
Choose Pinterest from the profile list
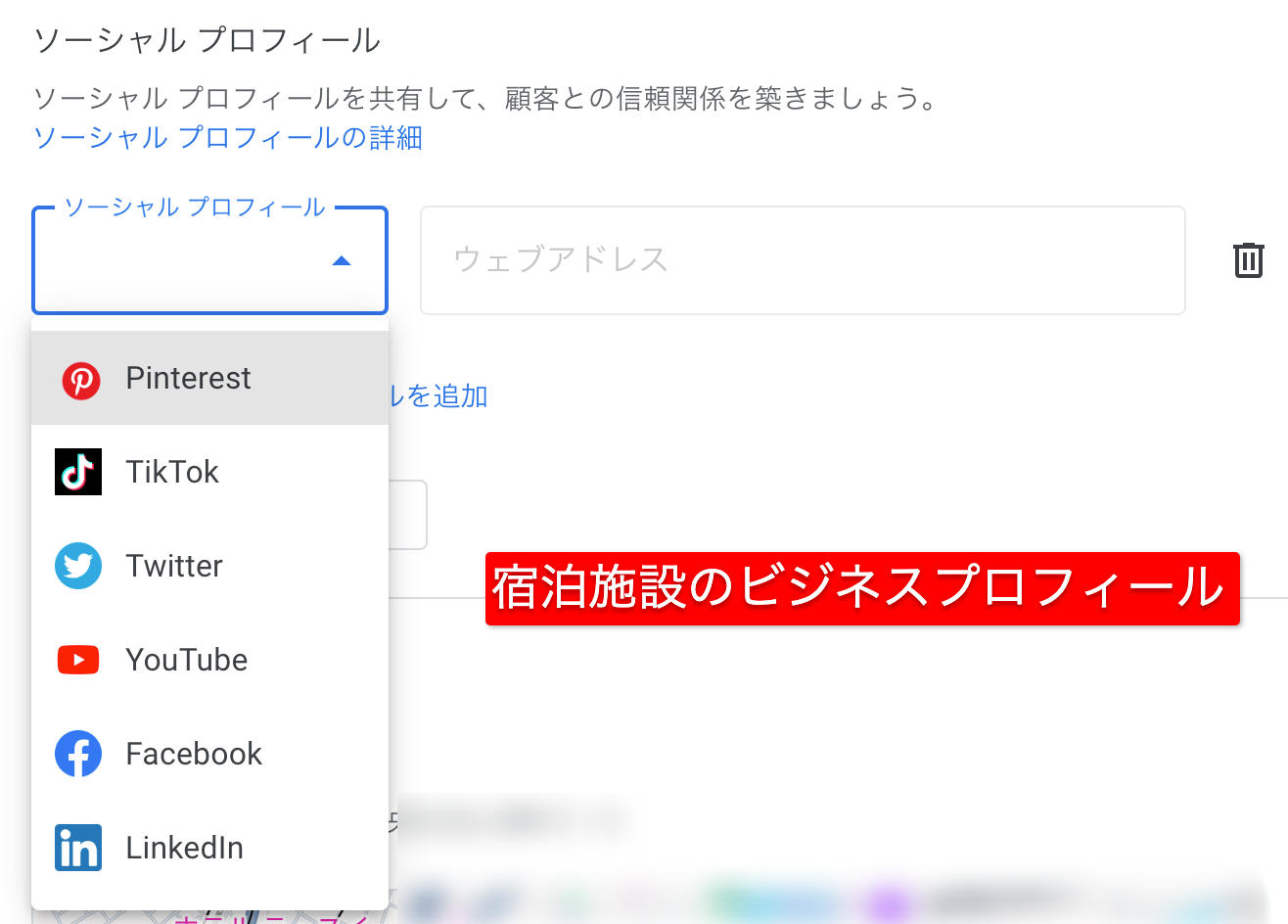[209, 378]
